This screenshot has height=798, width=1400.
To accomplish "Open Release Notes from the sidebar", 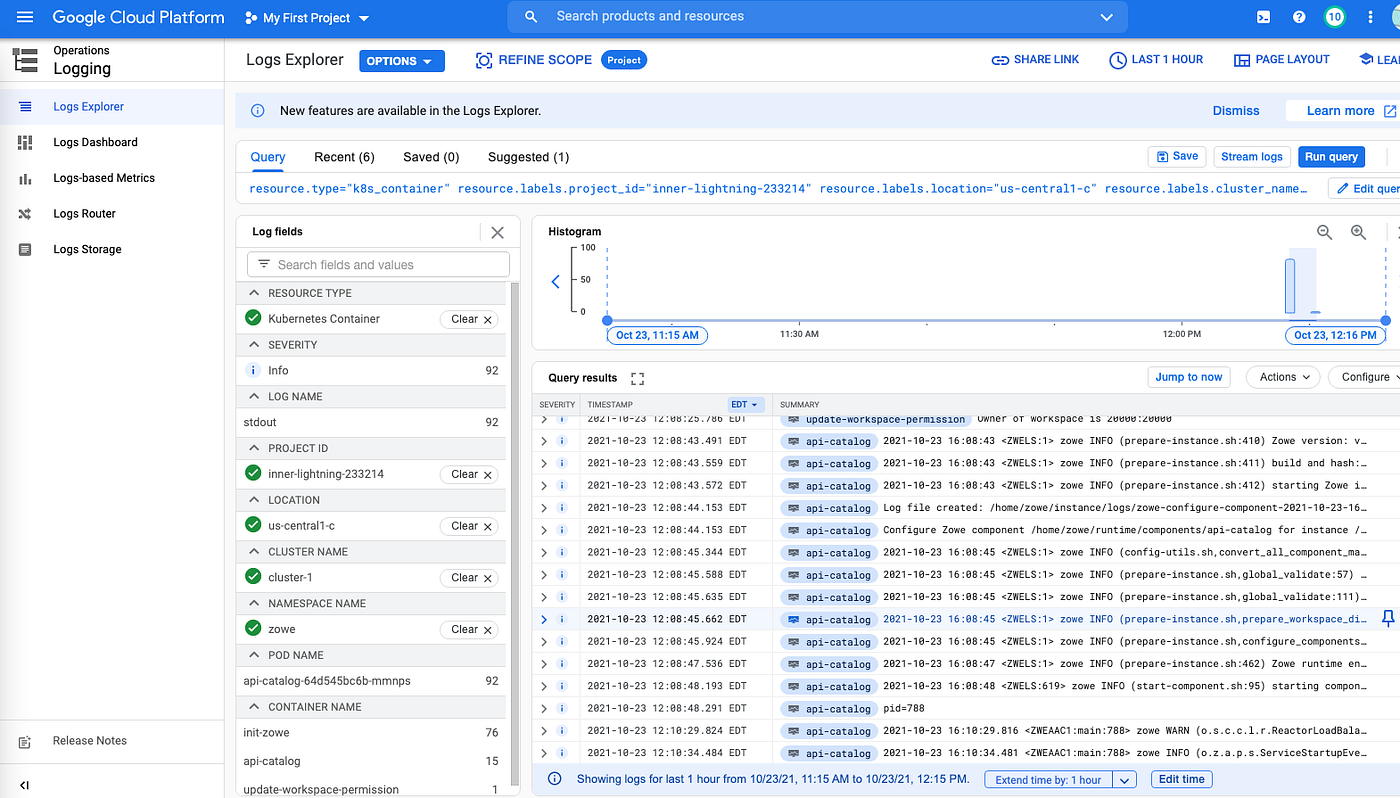I will pyautogui.click(x=90, y=741).
